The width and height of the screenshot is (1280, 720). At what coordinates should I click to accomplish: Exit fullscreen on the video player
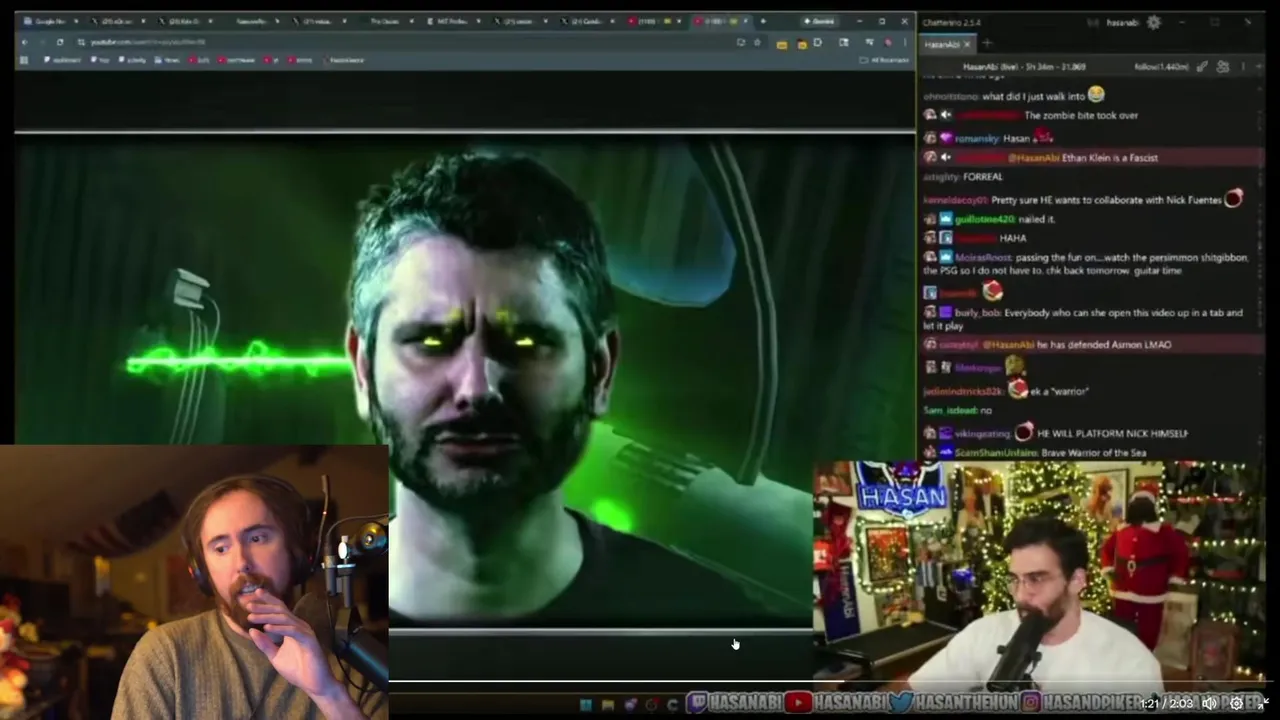pos(1263,703)
